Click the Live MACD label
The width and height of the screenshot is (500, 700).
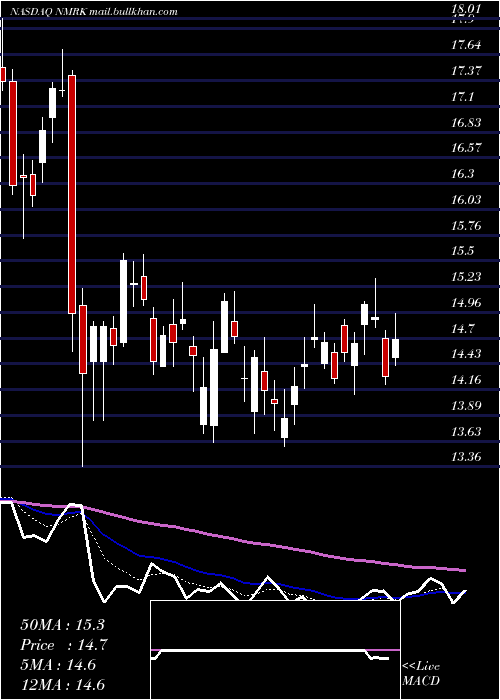[421, 673]
